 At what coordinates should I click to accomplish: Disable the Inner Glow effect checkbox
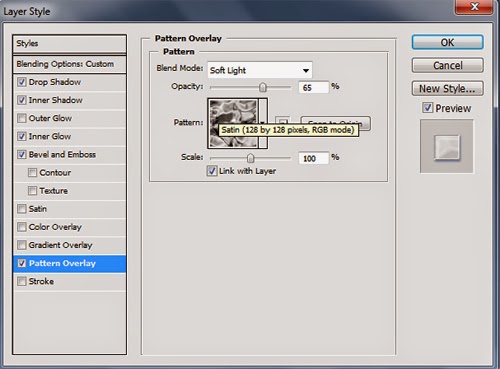point(22,136)
